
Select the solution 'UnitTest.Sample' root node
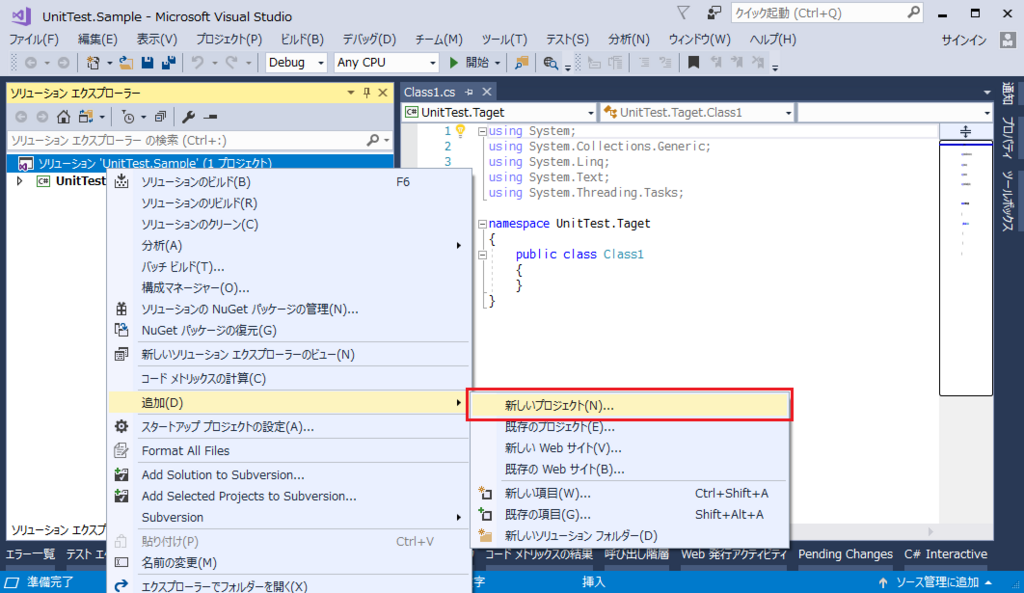[200, 163]
